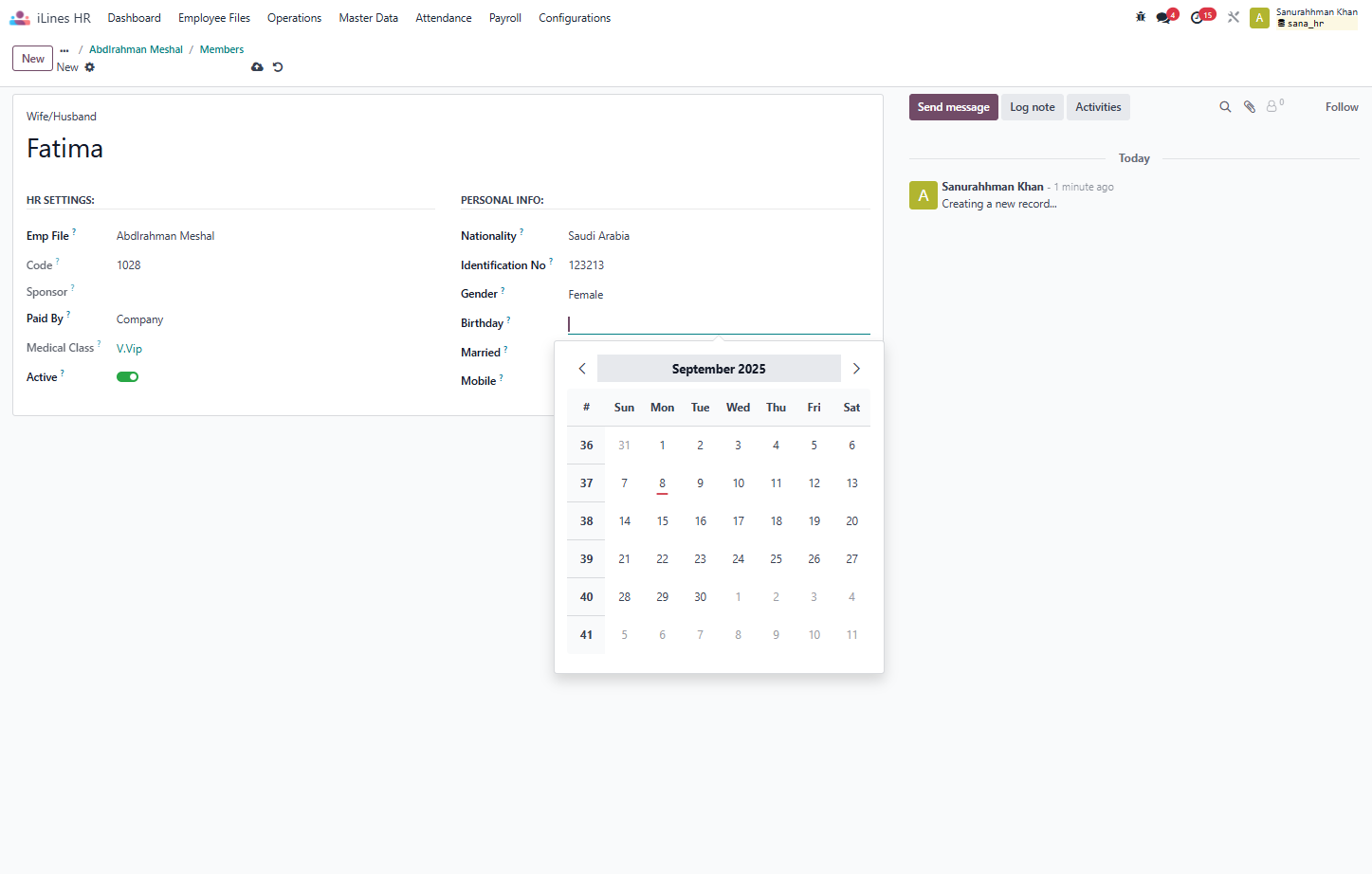Viewport: 1372px width, 874px height.
Task: Open the Employee Files menu
Action: point(214,18)
